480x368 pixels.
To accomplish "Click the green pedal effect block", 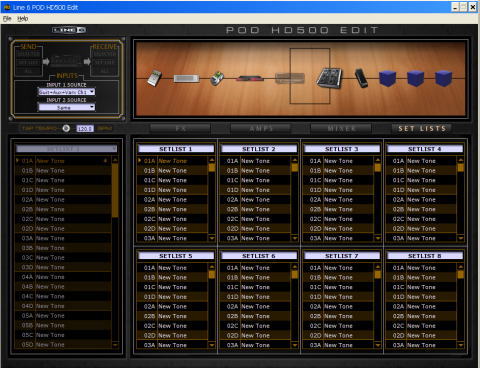I will [x=217, y=79].
